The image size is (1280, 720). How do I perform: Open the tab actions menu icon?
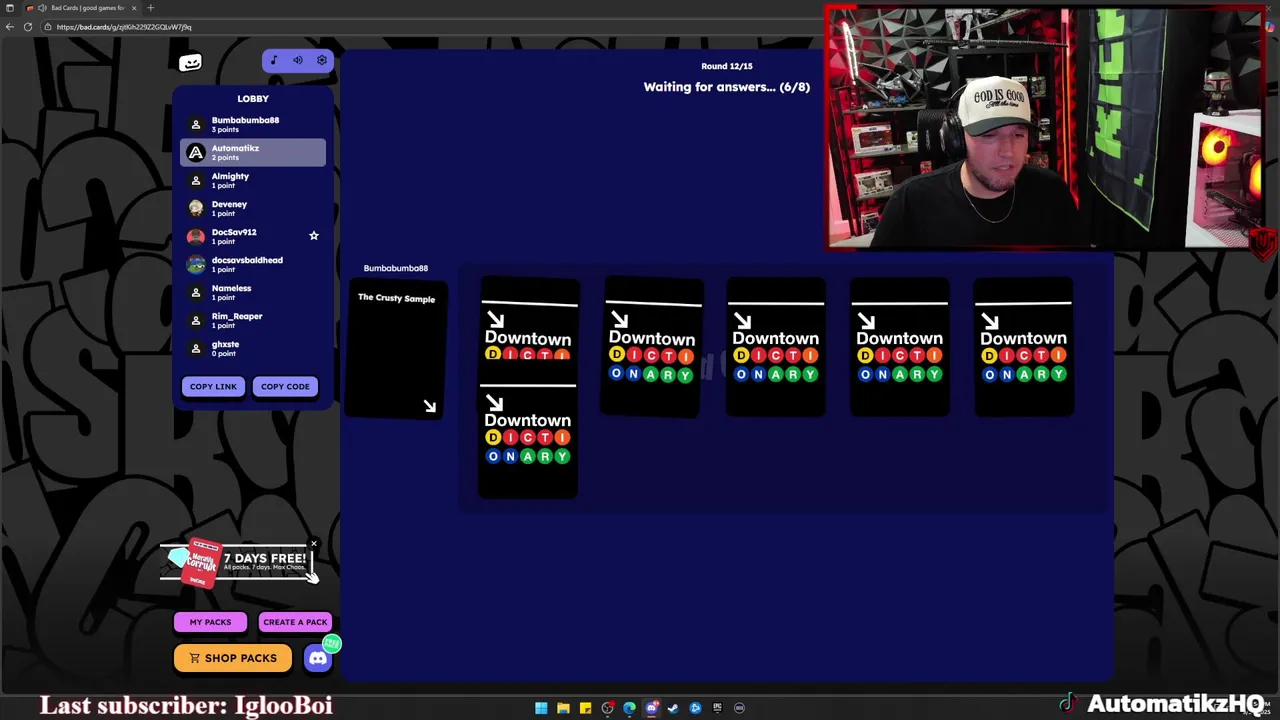tap(10, 8)
